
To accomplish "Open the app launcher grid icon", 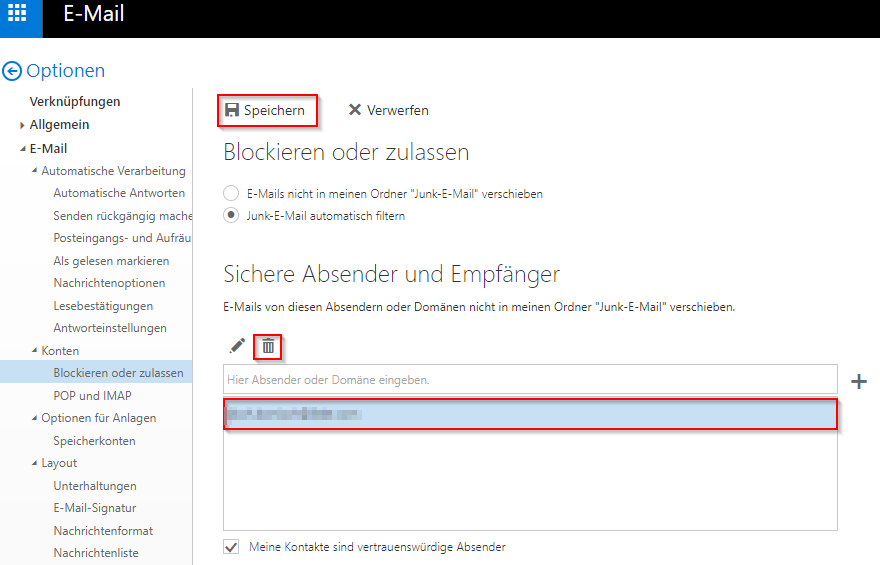I will 20,17.
